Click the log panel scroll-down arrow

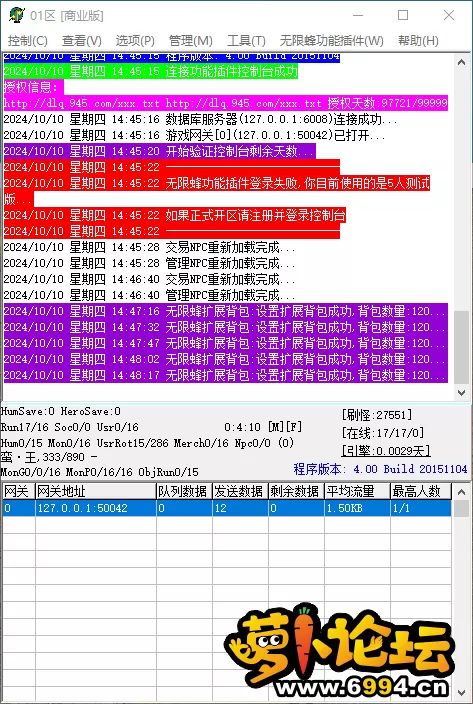[x=461, y=392]
